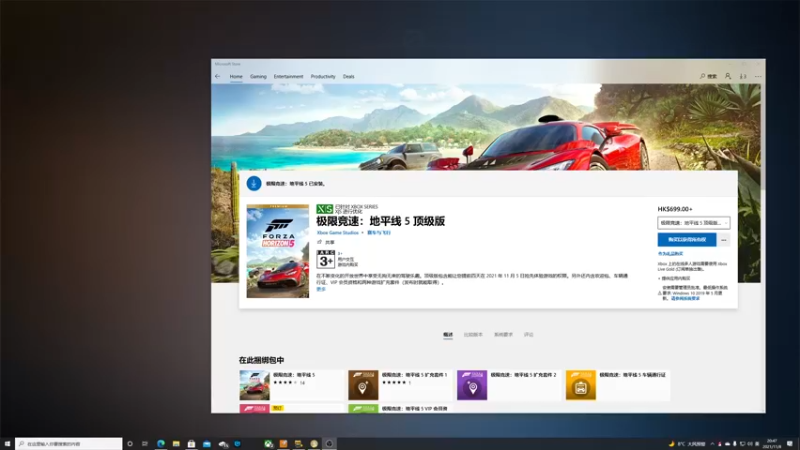Viewport: 800px width, 450px height.
Task: Switch to the Gaming tab
Action: pyautogui.click(x=258, y=77)
